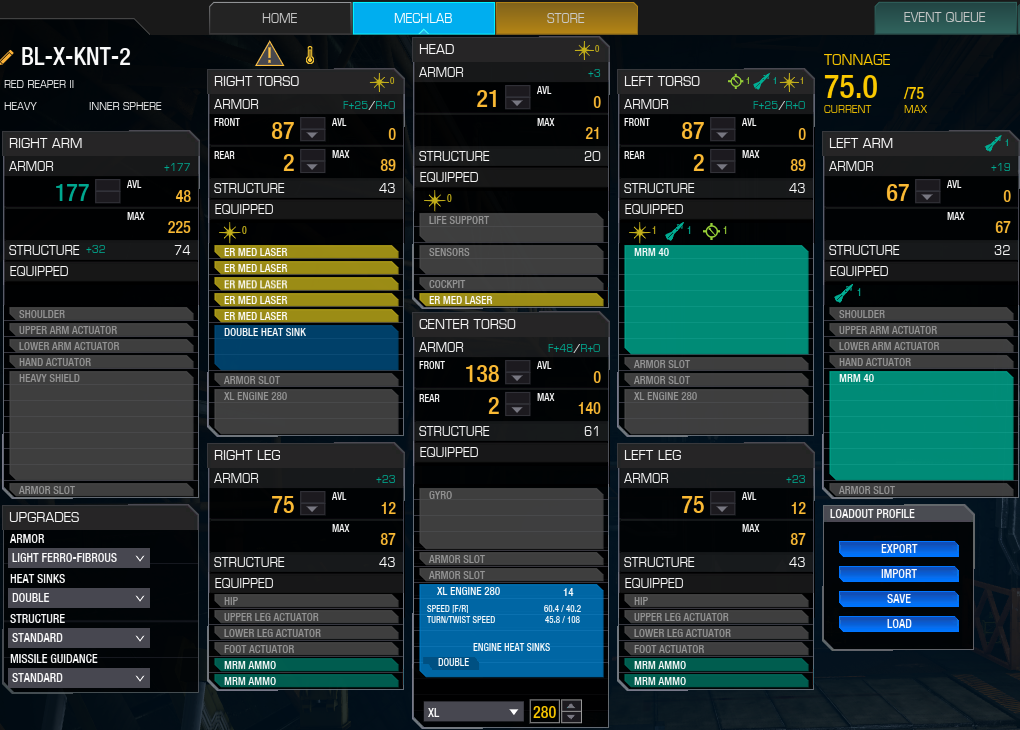The height and width of the screenshot is (730, 1020).
Task: Open Right Leg armor dropdown
Action: coord(312,503)
